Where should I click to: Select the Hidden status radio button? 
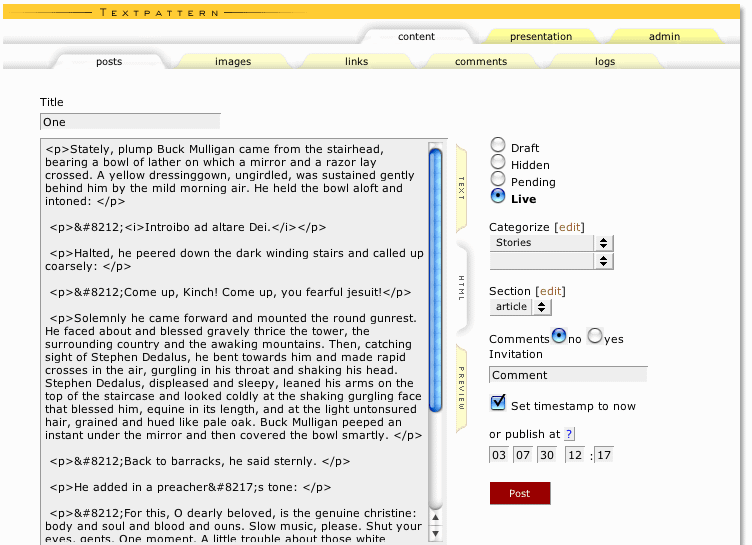[498, 162]
